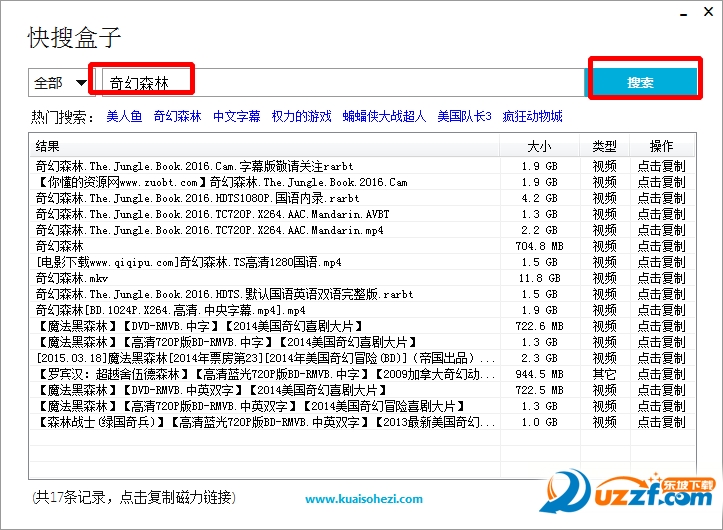
Task: Click the search input field containing 奇幻森林
Action: tap(342, 83)
